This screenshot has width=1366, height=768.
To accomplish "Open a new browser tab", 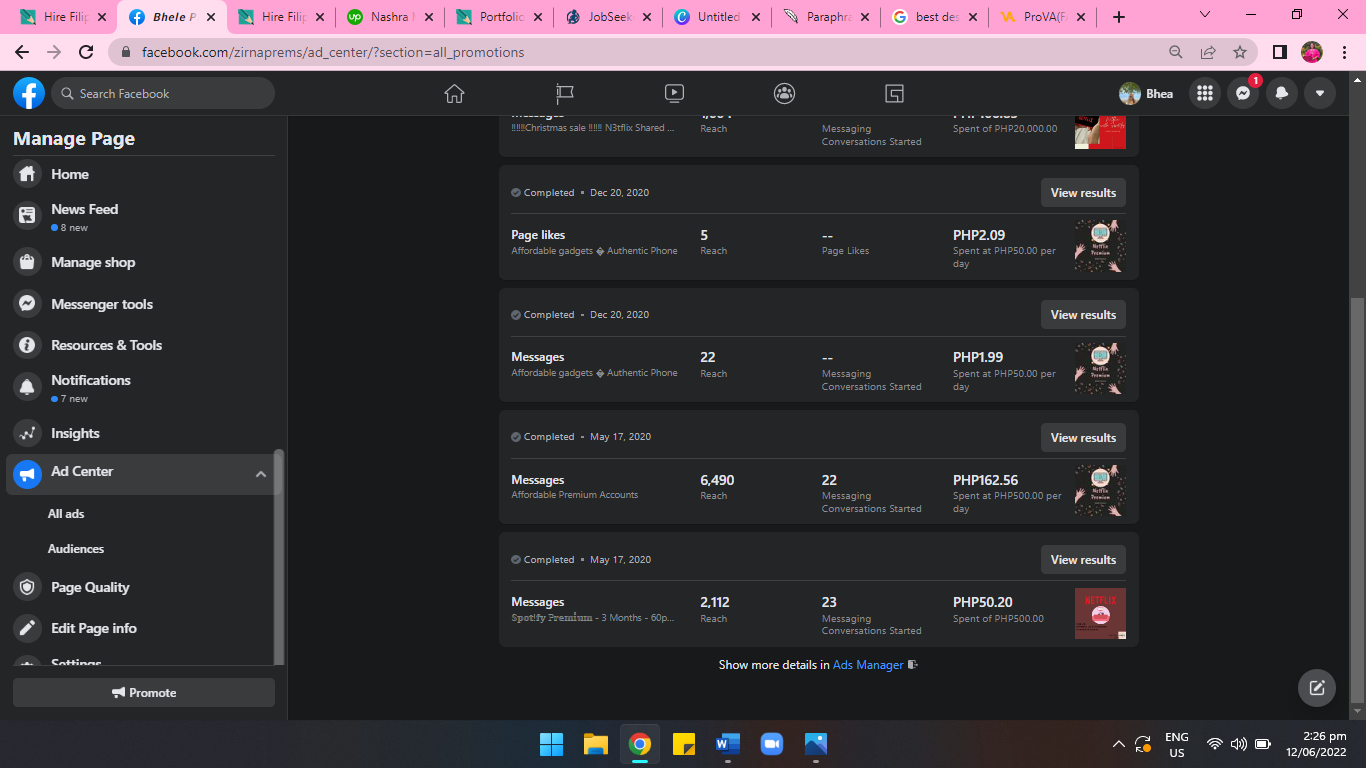I will tap(1119, 17).
